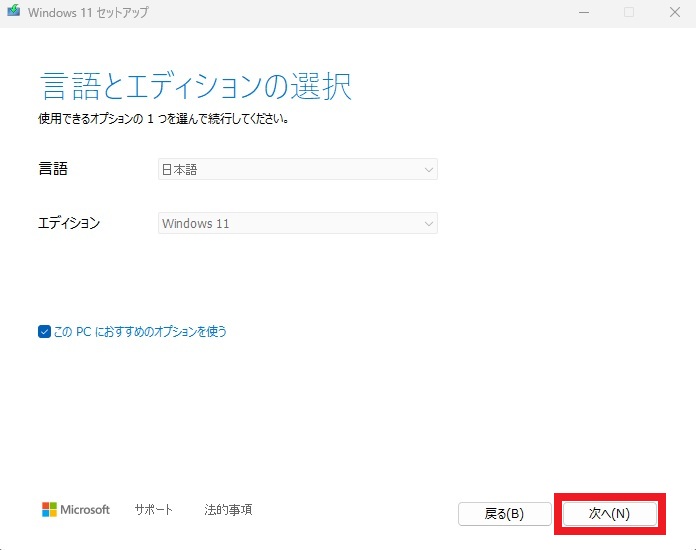Click the Microsoft logo
This screenshot has height=550, width=696.
pyautogui.click(x=76, y=510)
